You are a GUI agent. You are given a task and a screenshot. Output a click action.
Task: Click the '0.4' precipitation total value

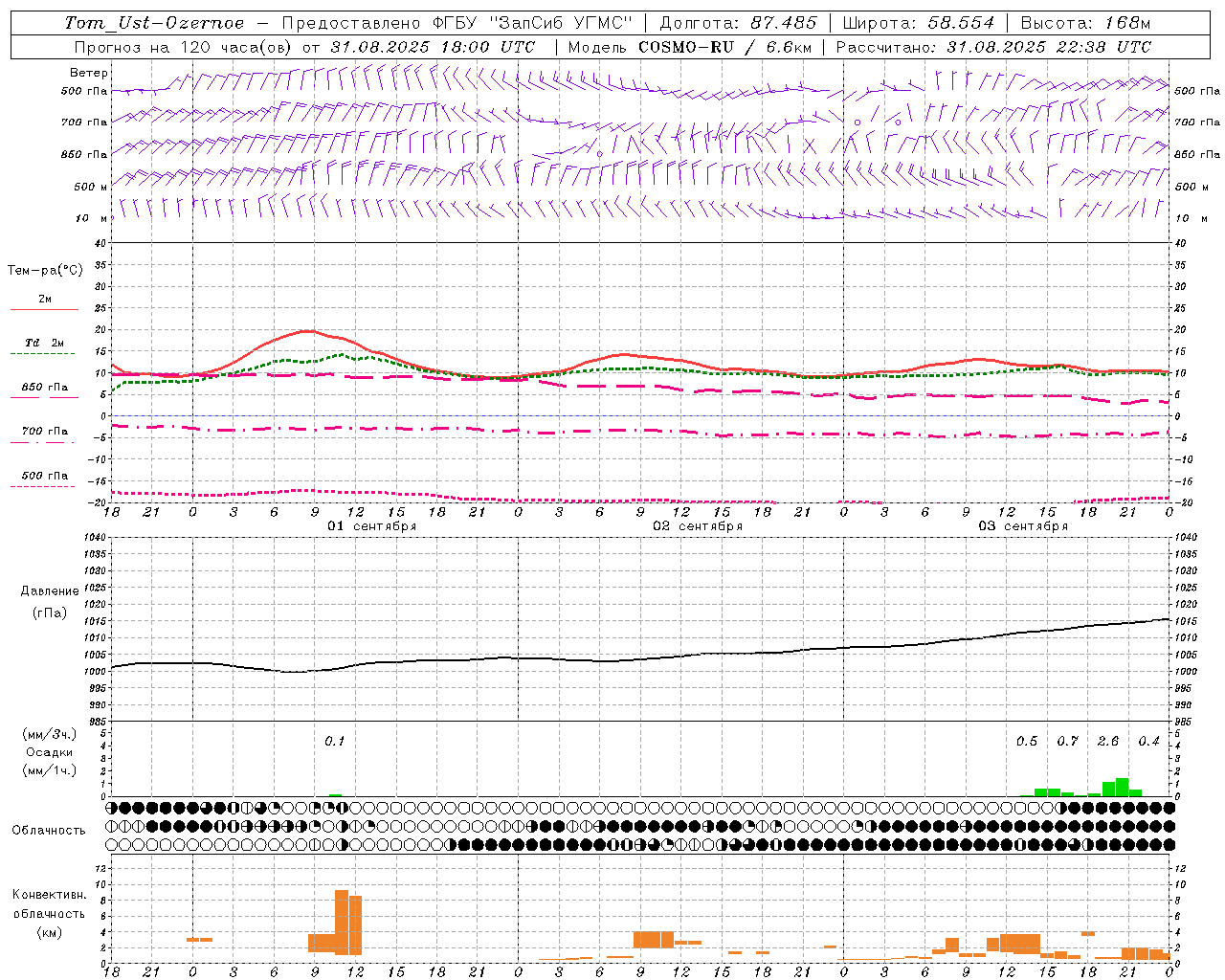point(1148,741)
